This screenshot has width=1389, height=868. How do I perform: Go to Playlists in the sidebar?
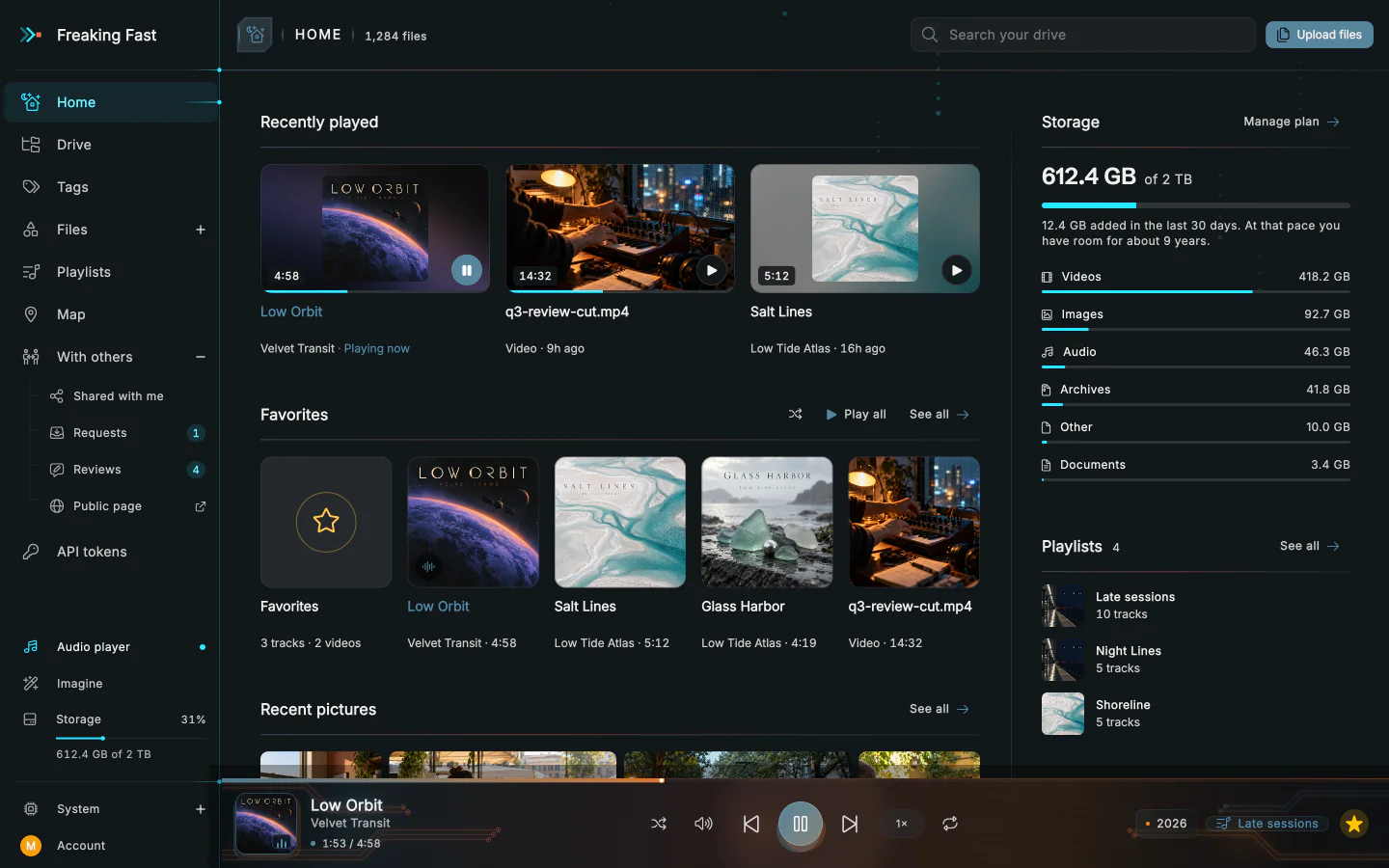tap(111, 272)
